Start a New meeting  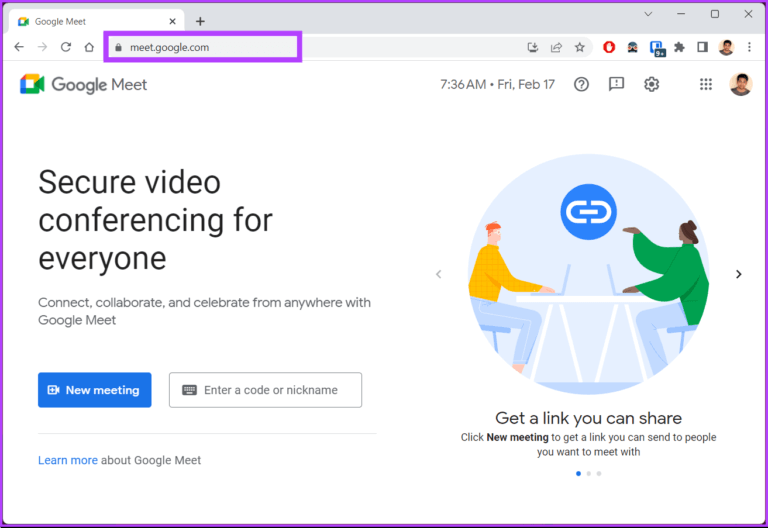click(95, 390)
